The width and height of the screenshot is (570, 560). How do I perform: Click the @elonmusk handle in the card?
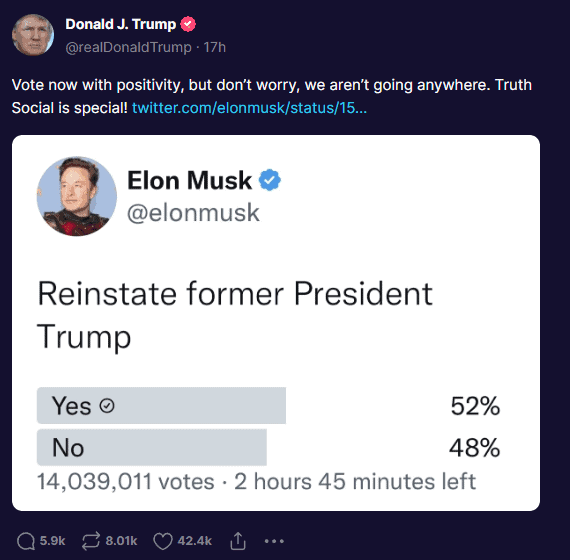click(193, 213)
